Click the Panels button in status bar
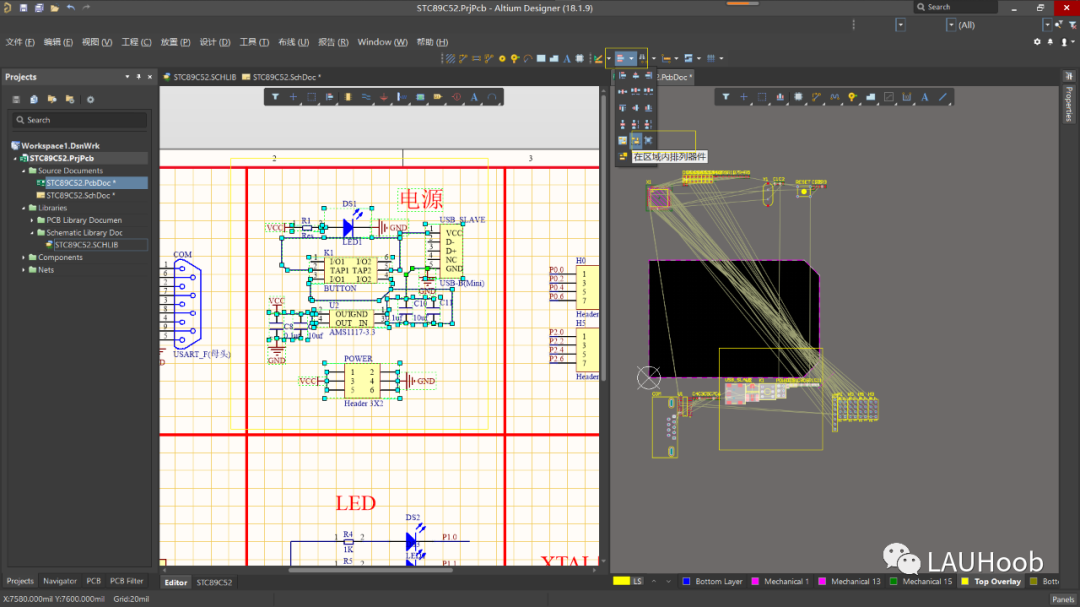1080x607 pixels. pos(1063,599)
